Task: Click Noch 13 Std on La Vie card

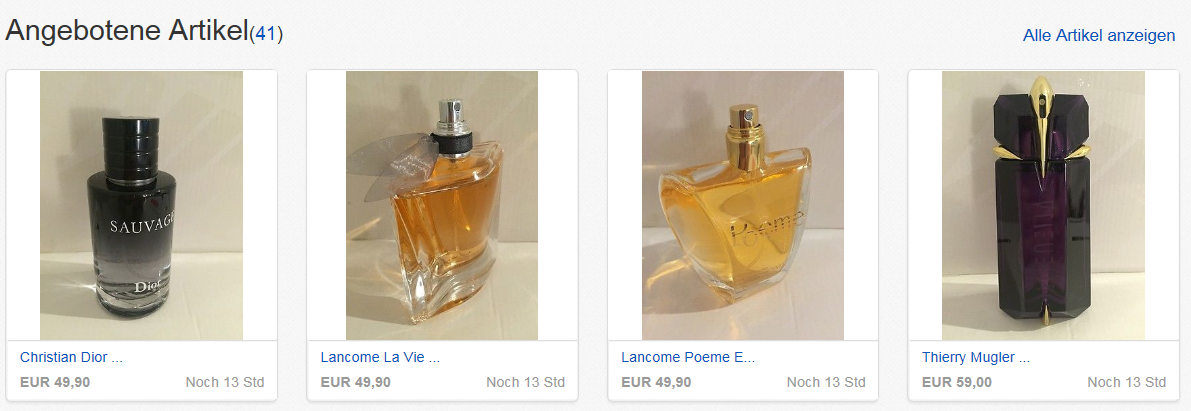Action: tap(526, 382)
